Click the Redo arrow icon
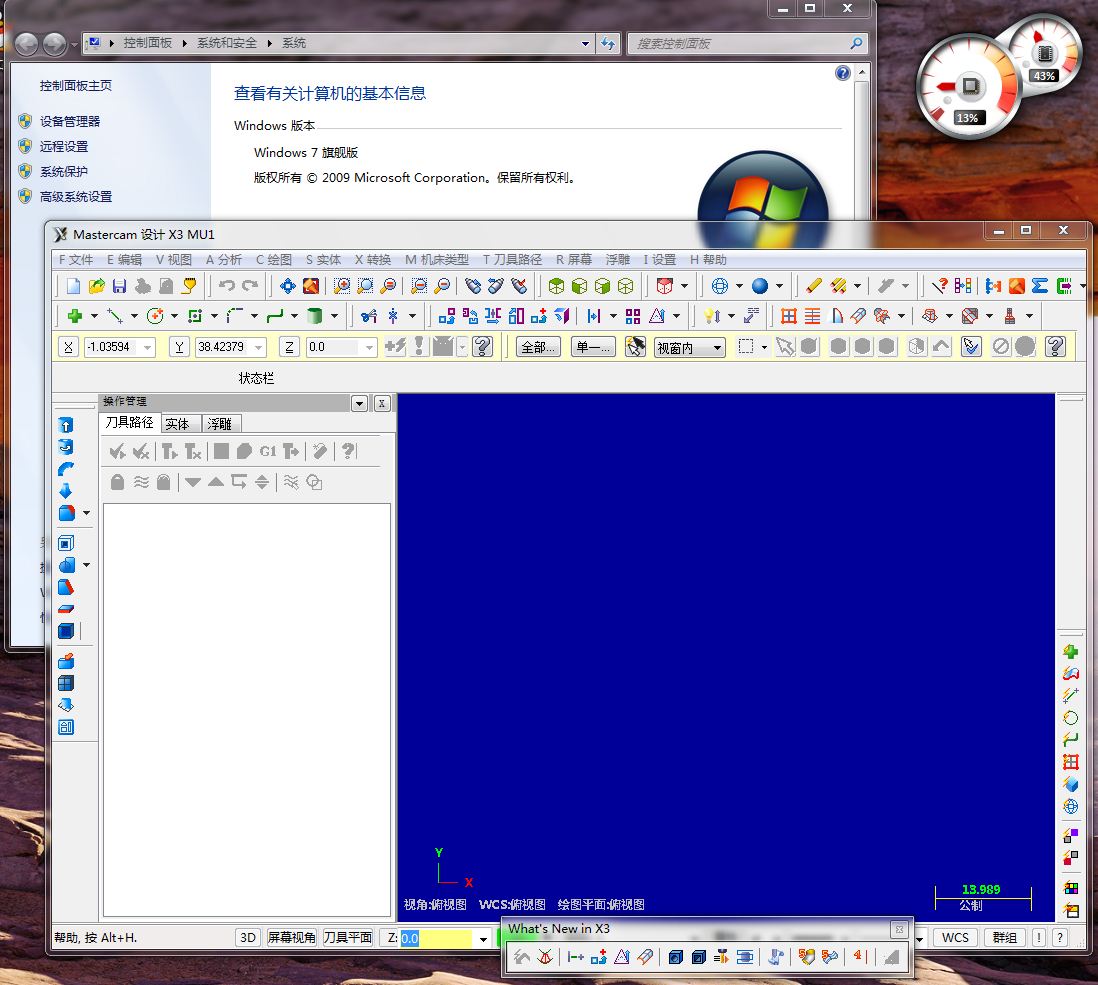The width and height of the screenshot is (1098, 985). point(250,286)
